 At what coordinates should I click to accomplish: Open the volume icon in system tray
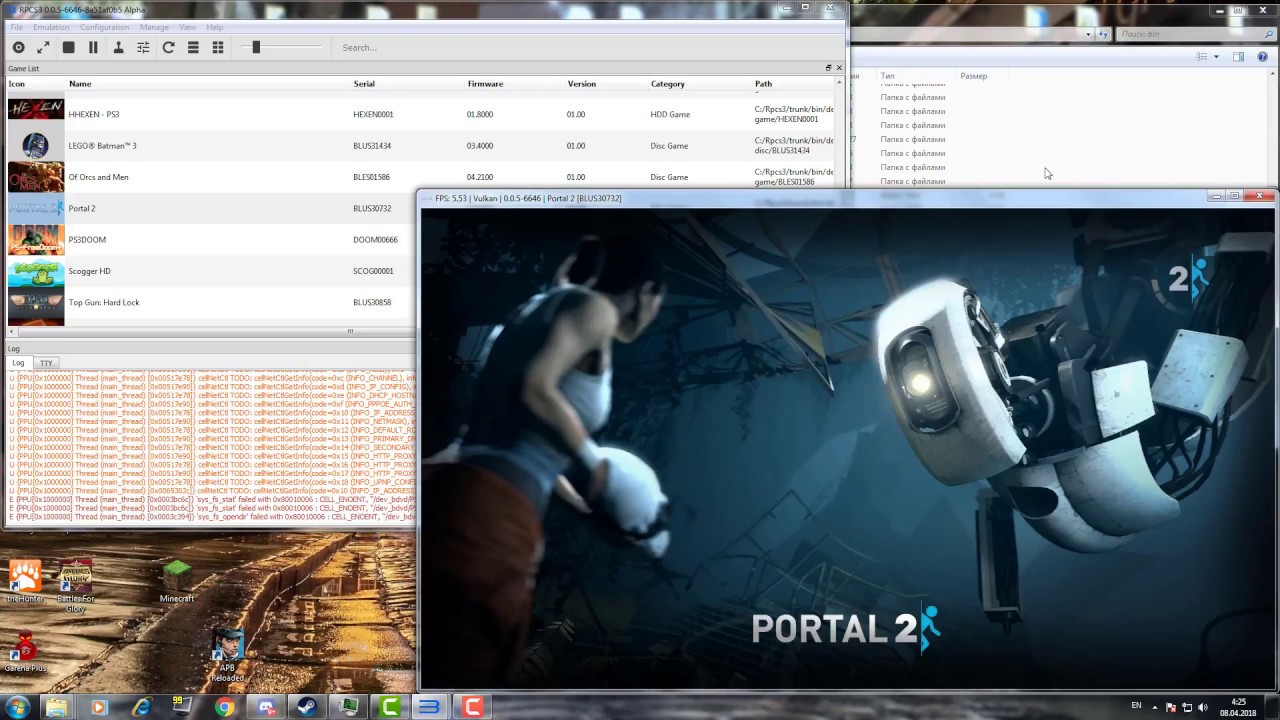(x=1203, y=707)
